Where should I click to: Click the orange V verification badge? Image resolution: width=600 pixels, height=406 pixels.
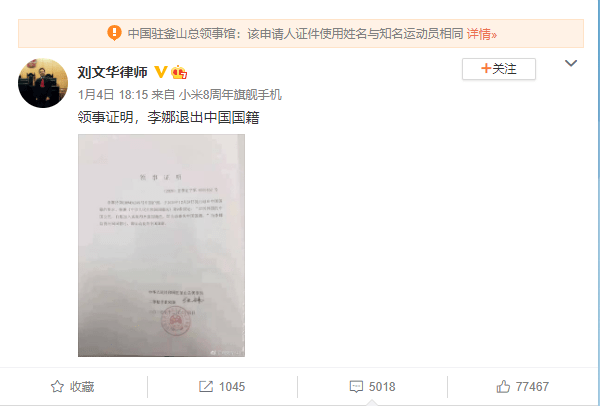[x=161, y=72]
